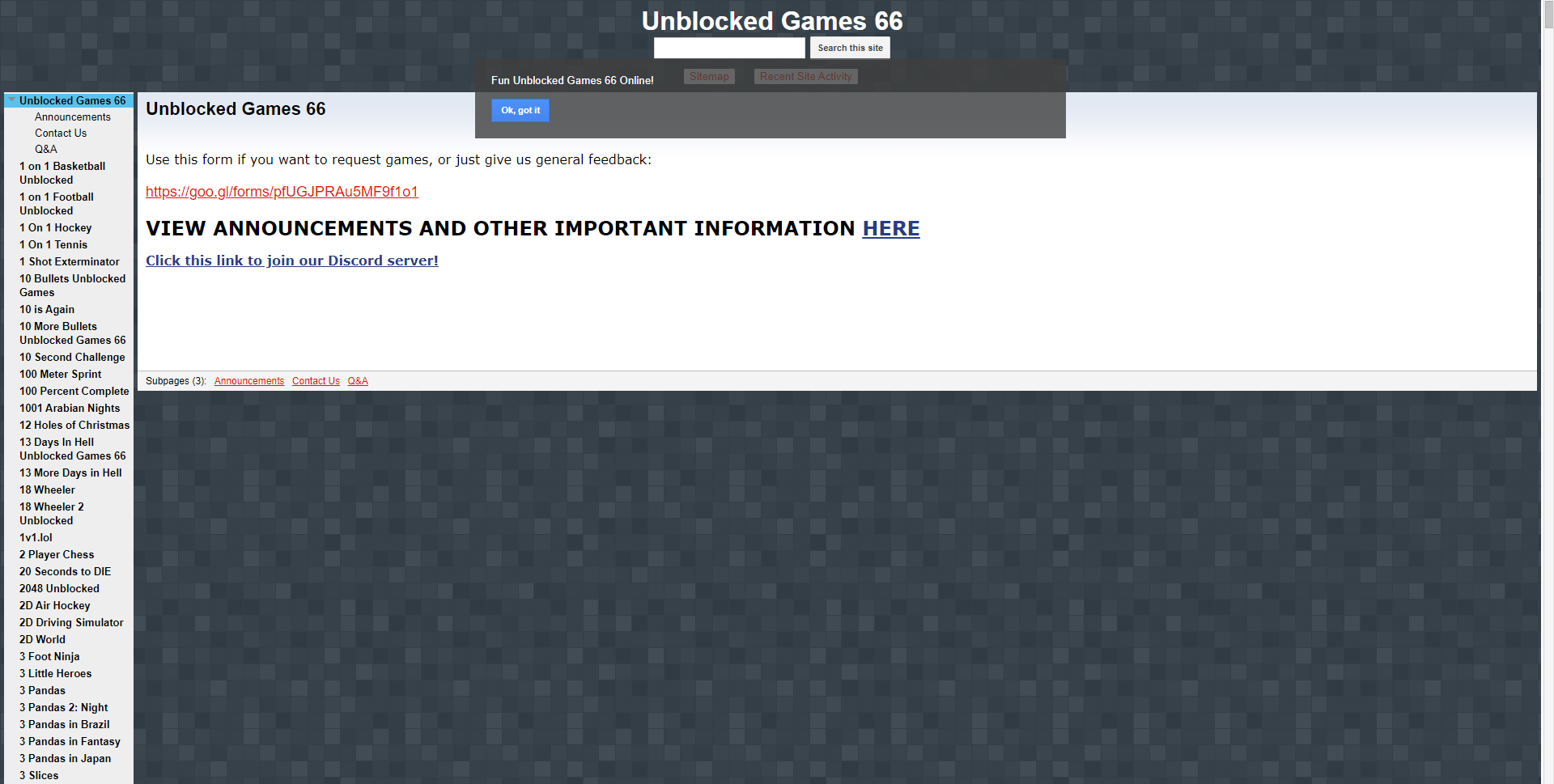Click the Unblocked Games 66 site title
This screenshot has height=784, width=1554.
[x=772, y=20]
